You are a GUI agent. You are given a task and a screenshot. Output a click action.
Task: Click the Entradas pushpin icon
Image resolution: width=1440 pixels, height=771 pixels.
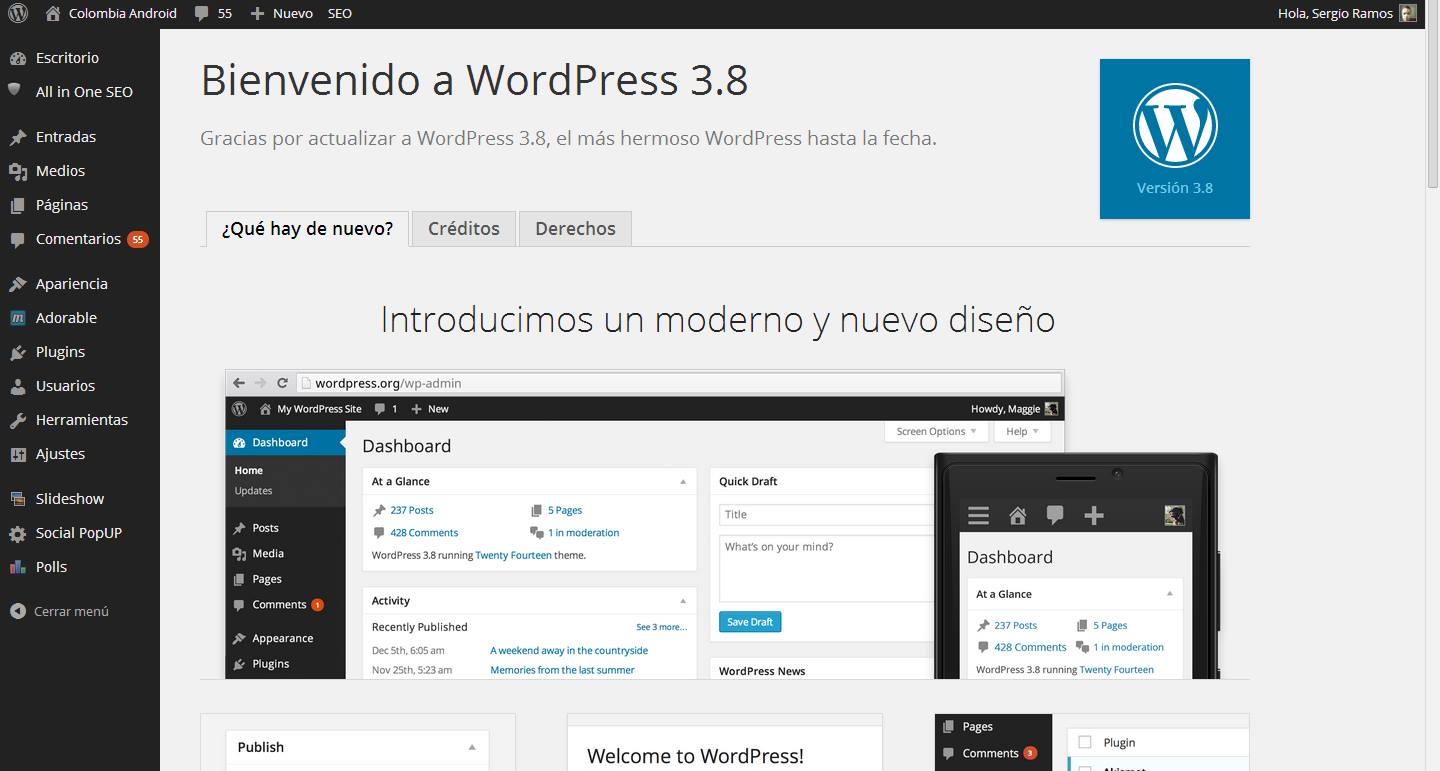point(18,137)
